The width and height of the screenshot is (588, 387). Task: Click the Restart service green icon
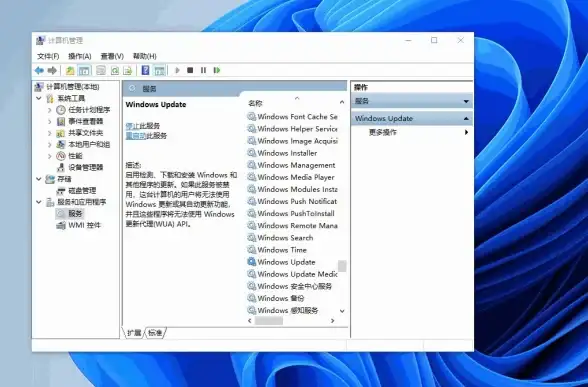(x=216, y=70)
